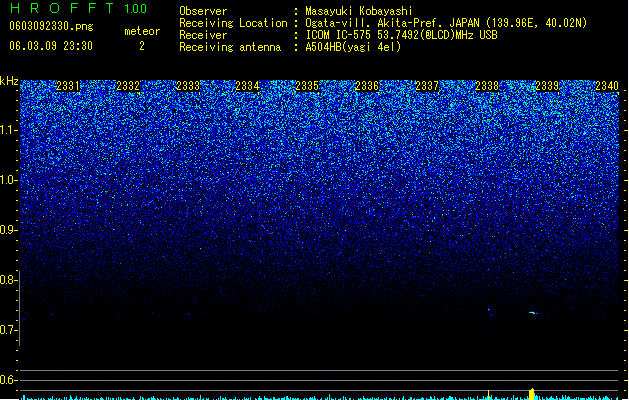This screenshot has height=400, width=629.
Task: Click the filename 0603092330.png
Action: point(51,26)
